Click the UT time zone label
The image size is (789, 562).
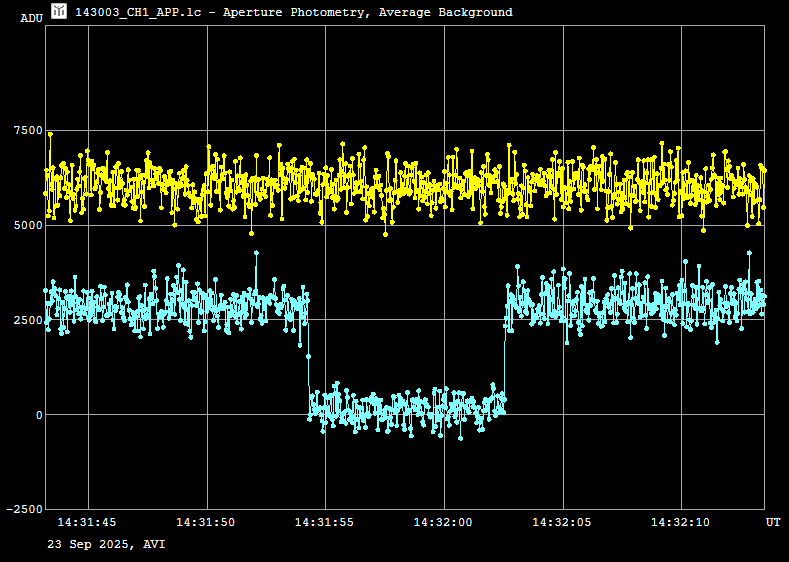click(773, 522)
